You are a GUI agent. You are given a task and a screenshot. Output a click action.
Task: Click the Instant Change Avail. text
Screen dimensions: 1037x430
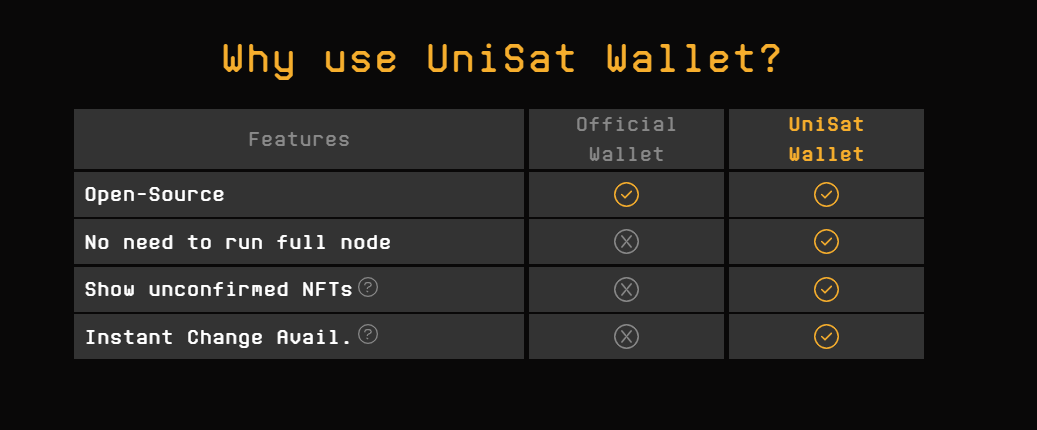218,337
